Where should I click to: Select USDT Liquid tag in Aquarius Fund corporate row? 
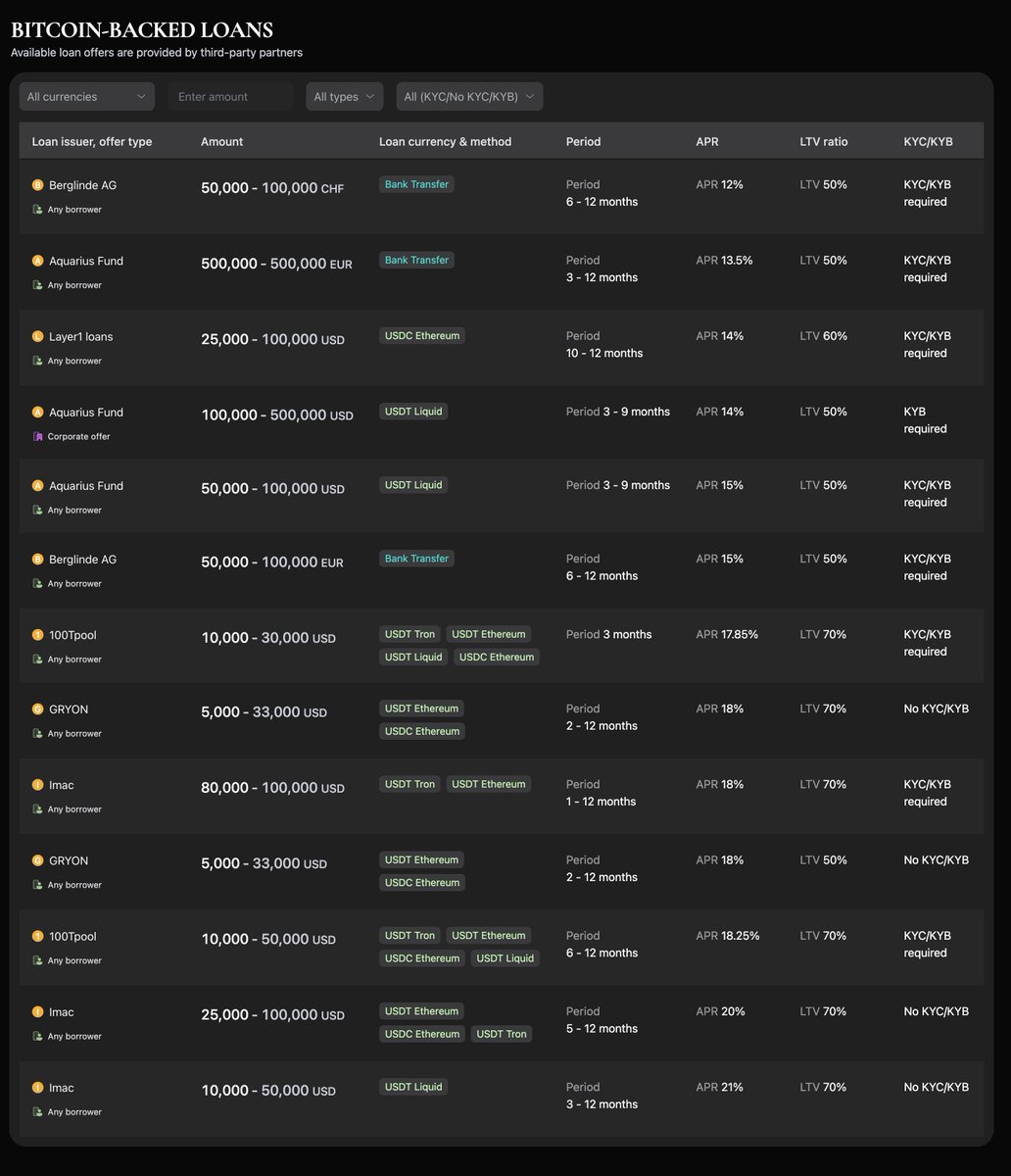coord(413,411)
